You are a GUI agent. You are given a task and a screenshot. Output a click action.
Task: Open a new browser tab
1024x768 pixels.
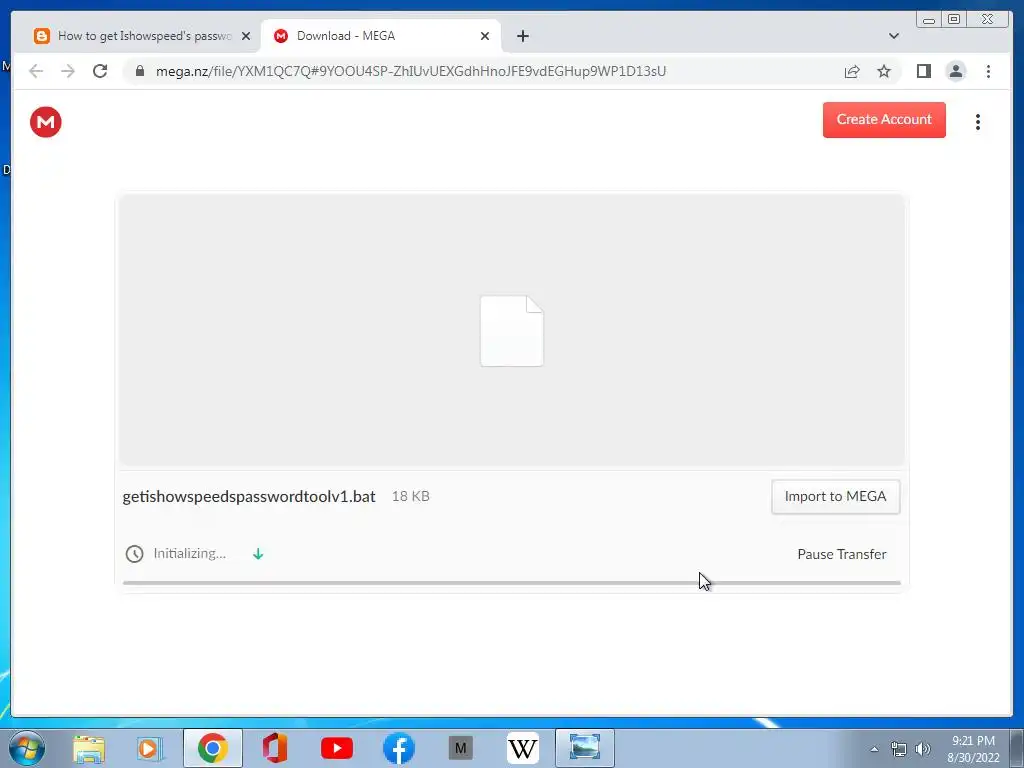(522, 36)
